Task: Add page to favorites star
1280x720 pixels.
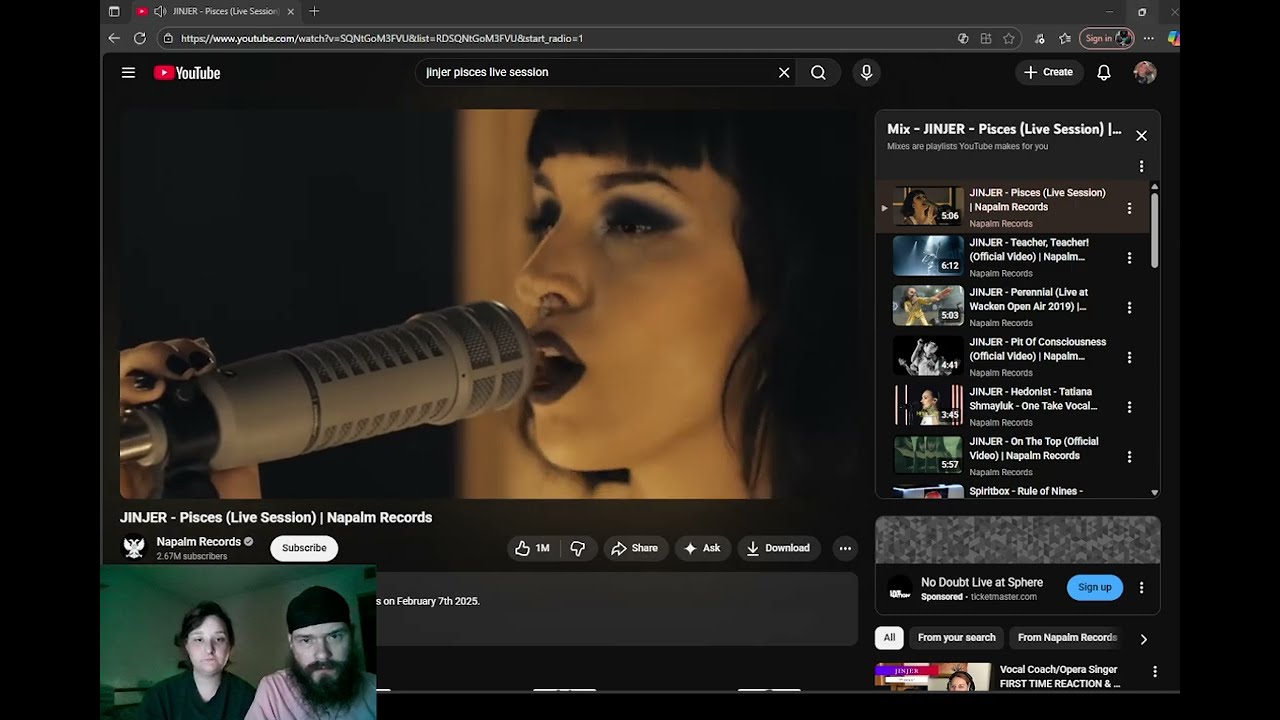Action: click(x=1009, y=38)
